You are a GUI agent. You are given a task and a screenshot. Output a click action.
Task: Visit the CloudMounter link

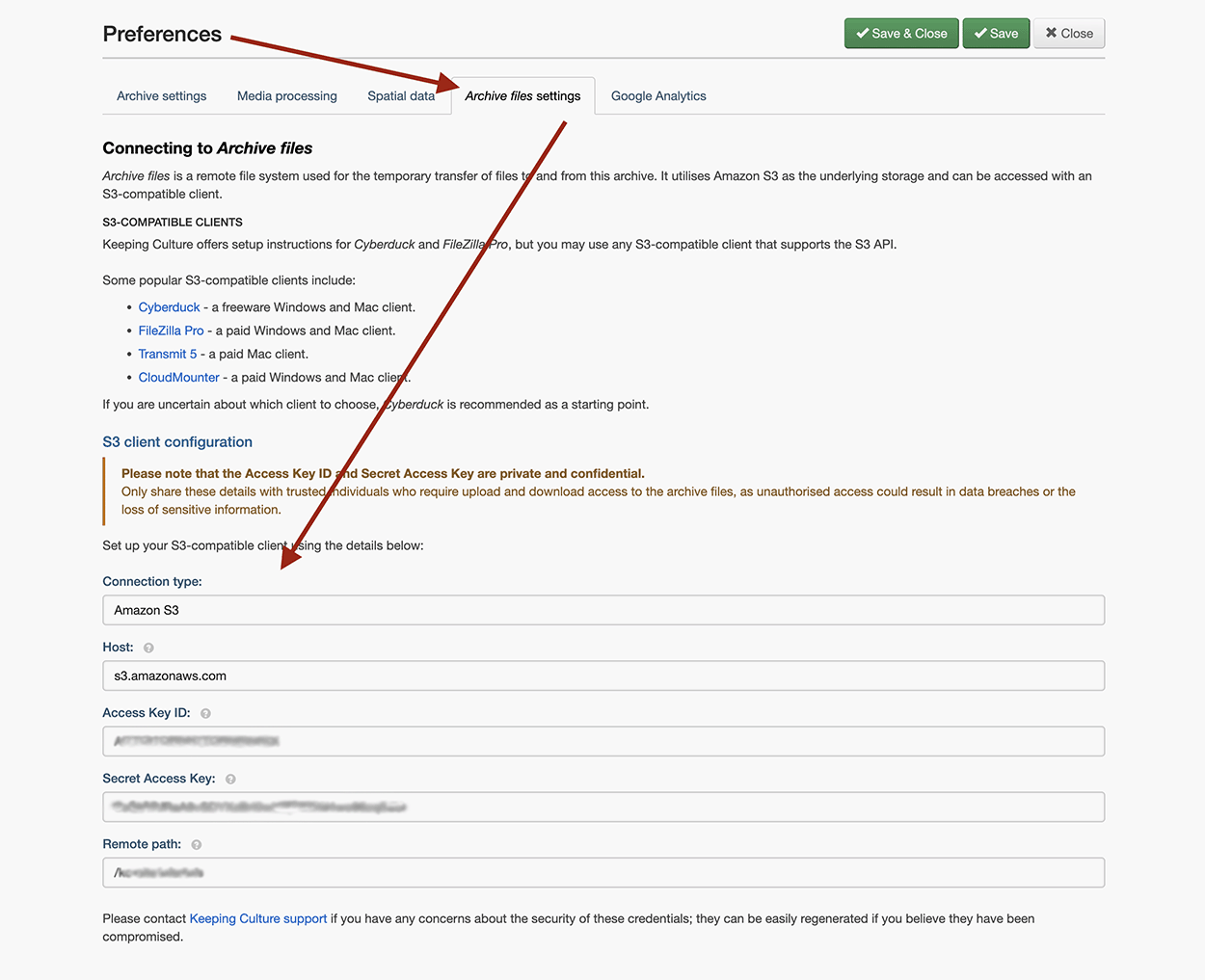[x=179, y=378]
